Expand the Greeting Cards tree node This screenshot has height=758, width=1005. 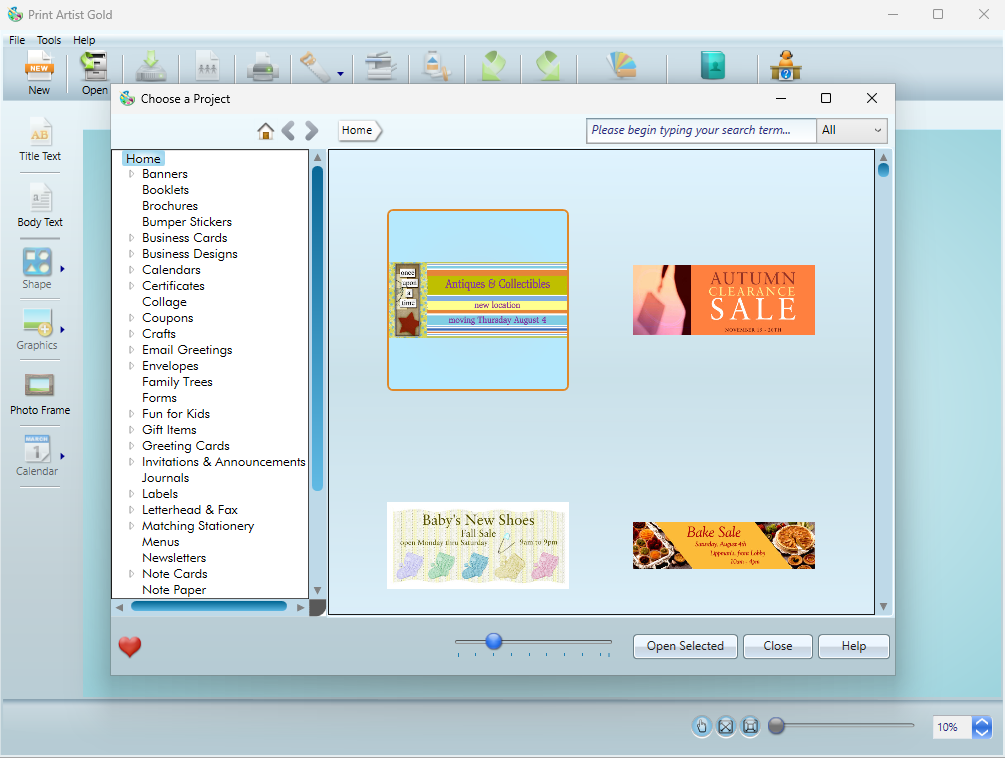(131, 446)
